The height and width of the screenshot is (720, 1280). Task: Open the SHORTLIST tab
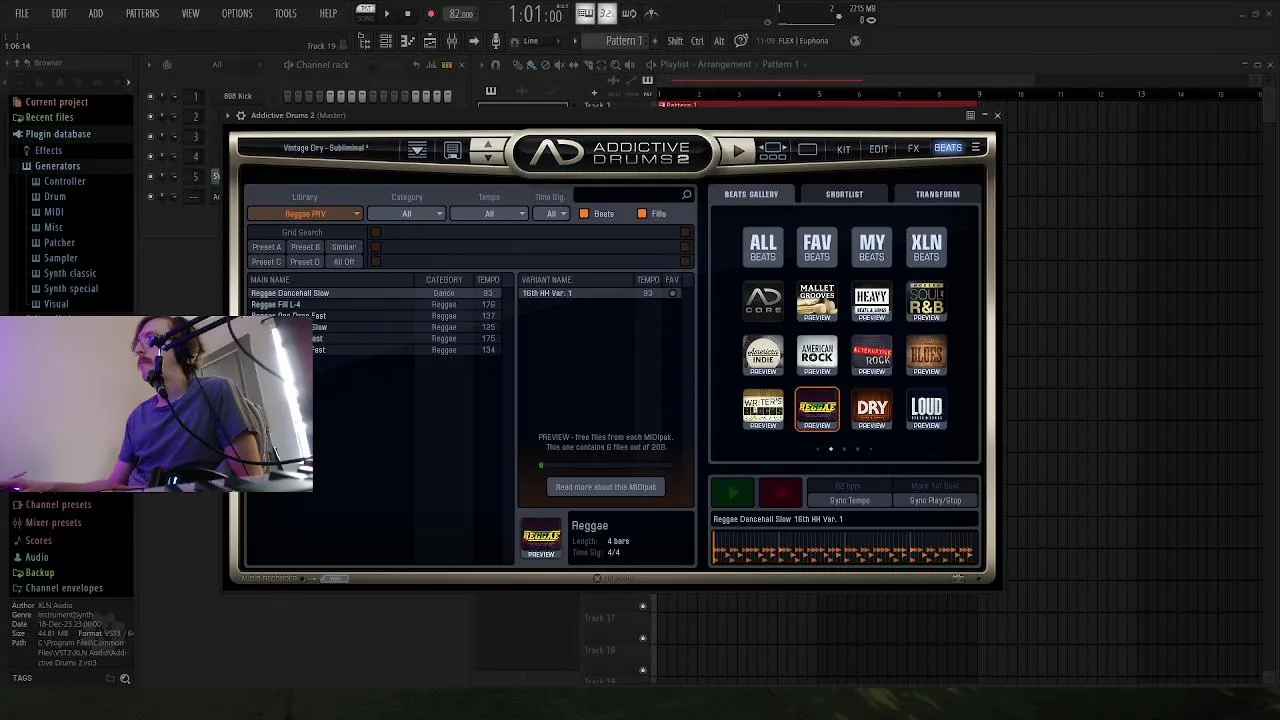click(844, 194)
